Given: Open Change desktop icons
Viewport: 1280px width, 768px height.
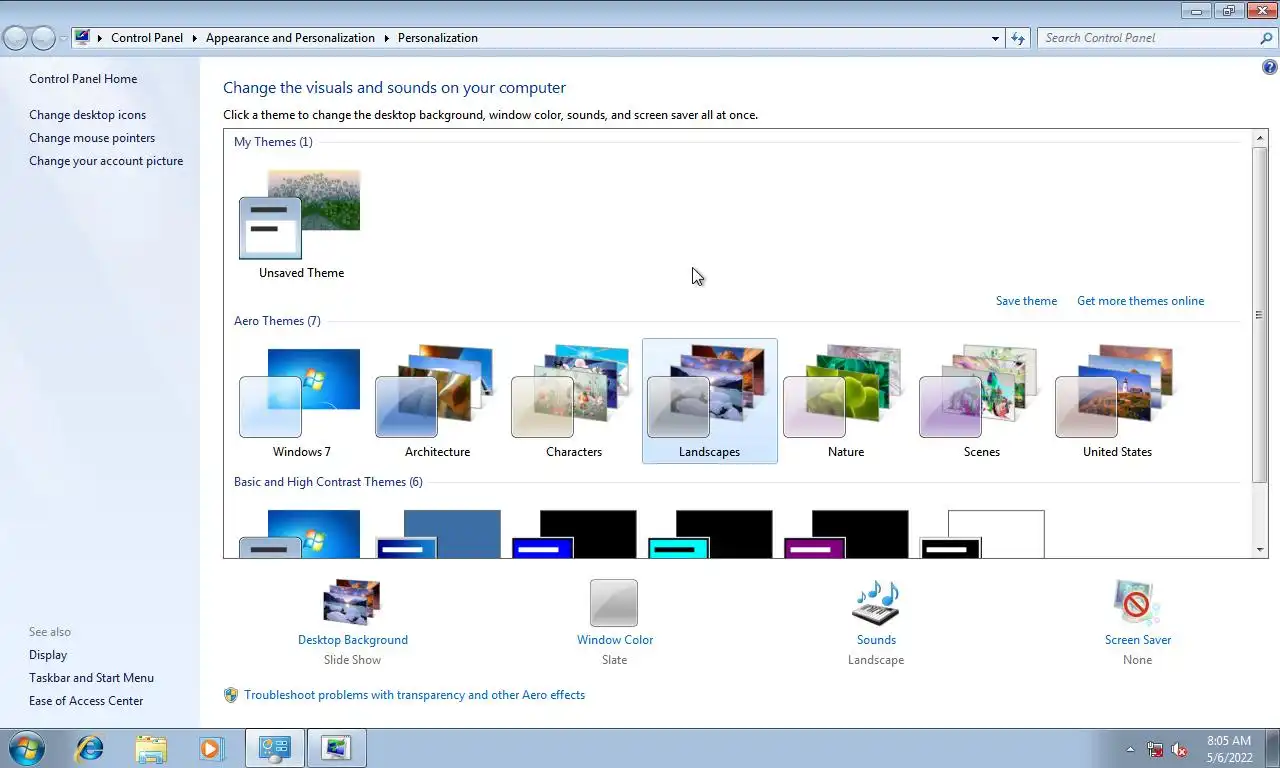Looking at the screenshot, I should (x=87, y=115).
